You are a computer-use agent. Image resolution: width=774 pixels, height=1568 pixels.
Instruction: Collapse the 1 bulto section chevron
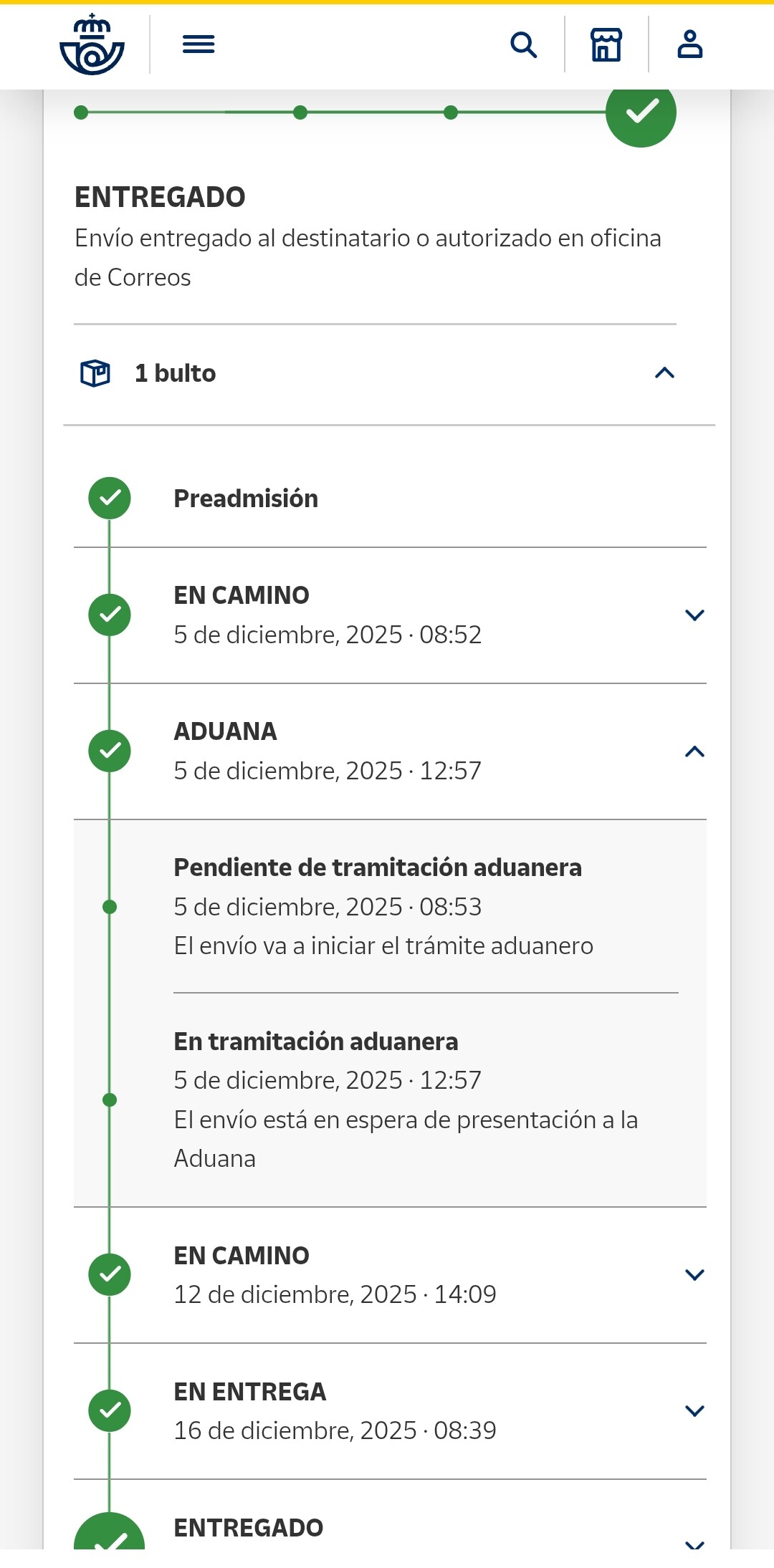point(664,373)
